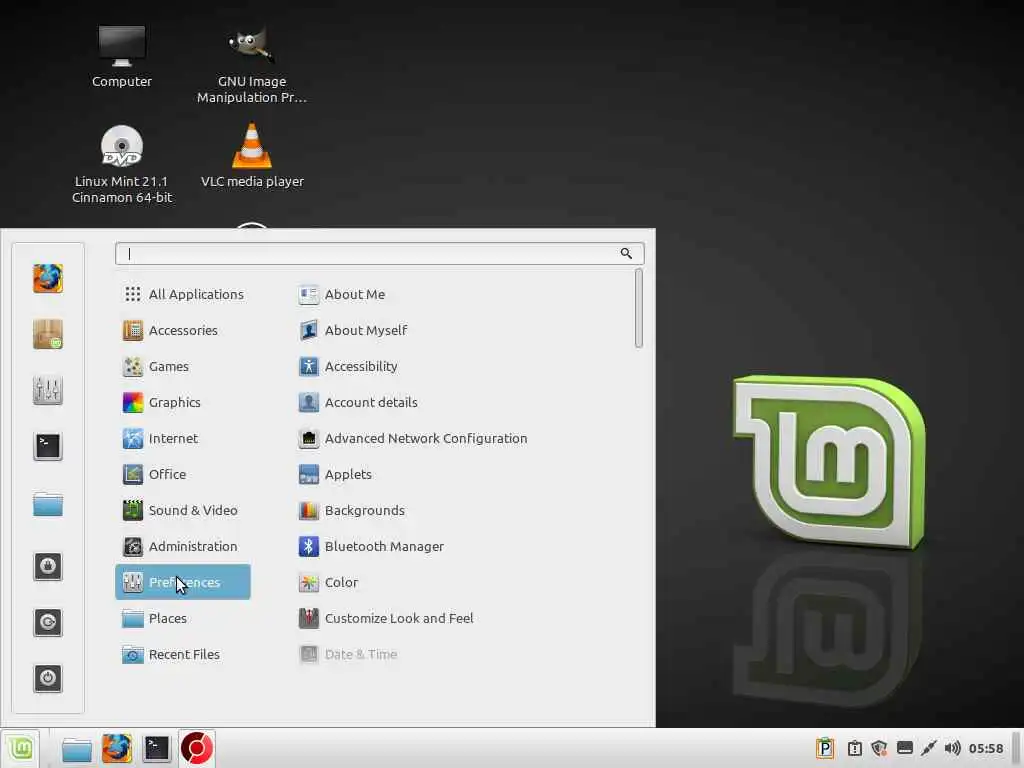Open About Myself from the list
Image resolution: width=1024 pixels, height=768 pixels.
[x=353, y=330]
